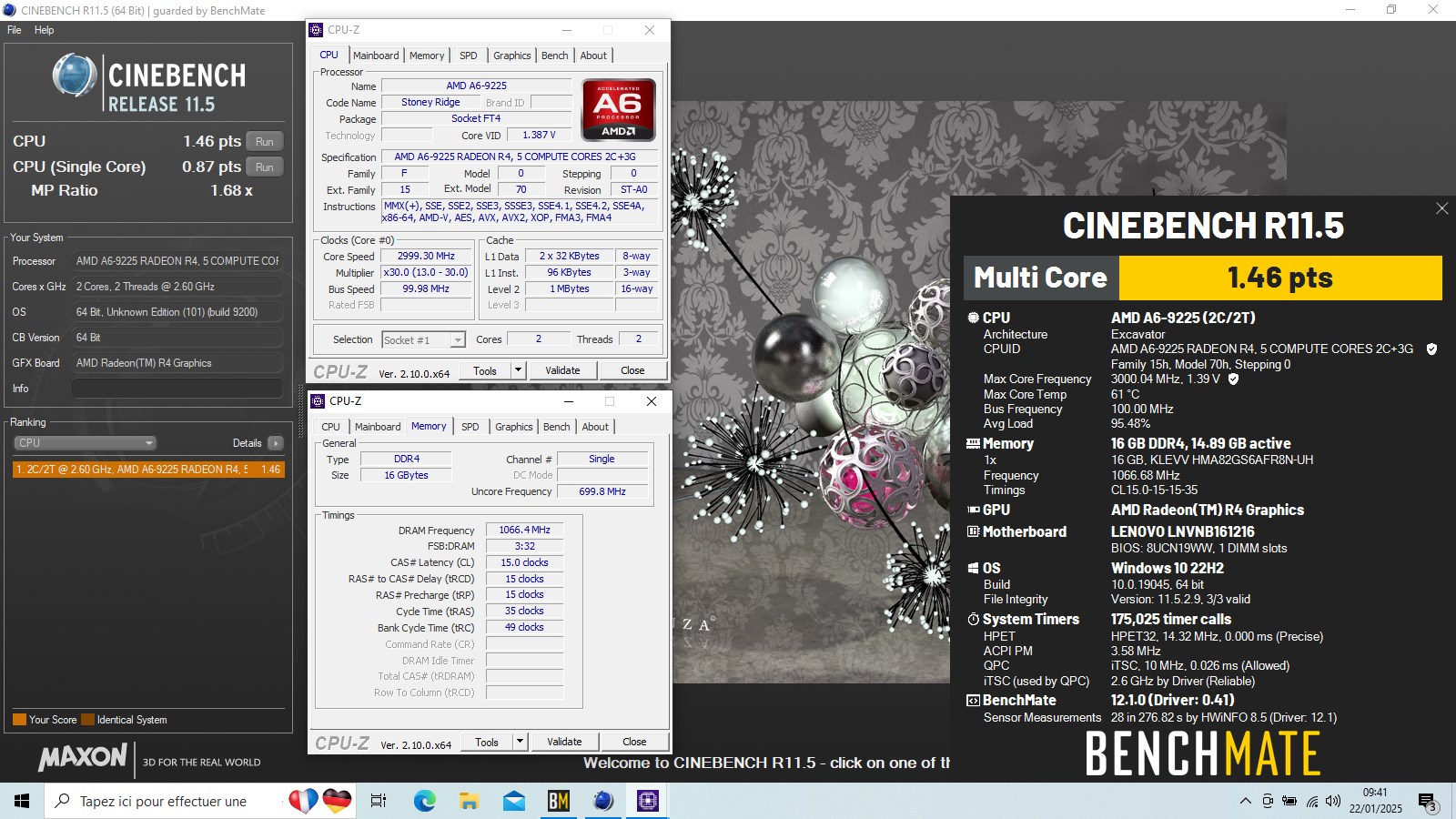Click the Memory section icon in BenchMate

click(x=973, y=443)
